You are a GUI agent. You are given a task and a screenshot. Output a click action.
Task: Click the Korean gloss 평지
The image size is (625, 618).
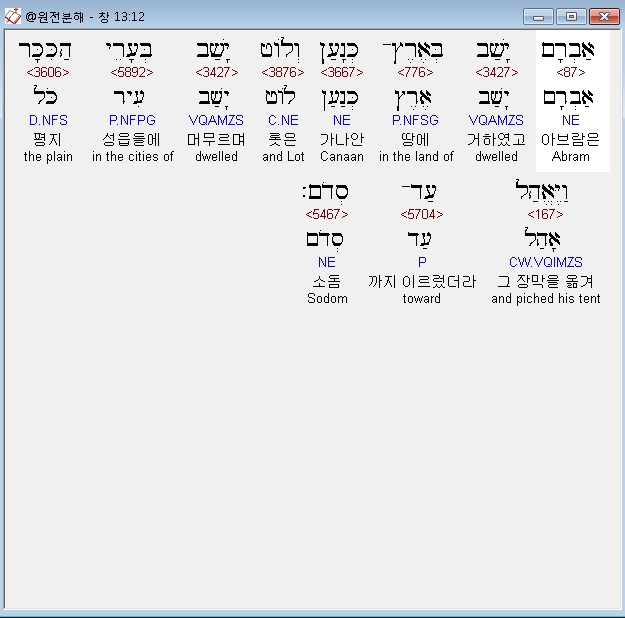click(47, 140)
